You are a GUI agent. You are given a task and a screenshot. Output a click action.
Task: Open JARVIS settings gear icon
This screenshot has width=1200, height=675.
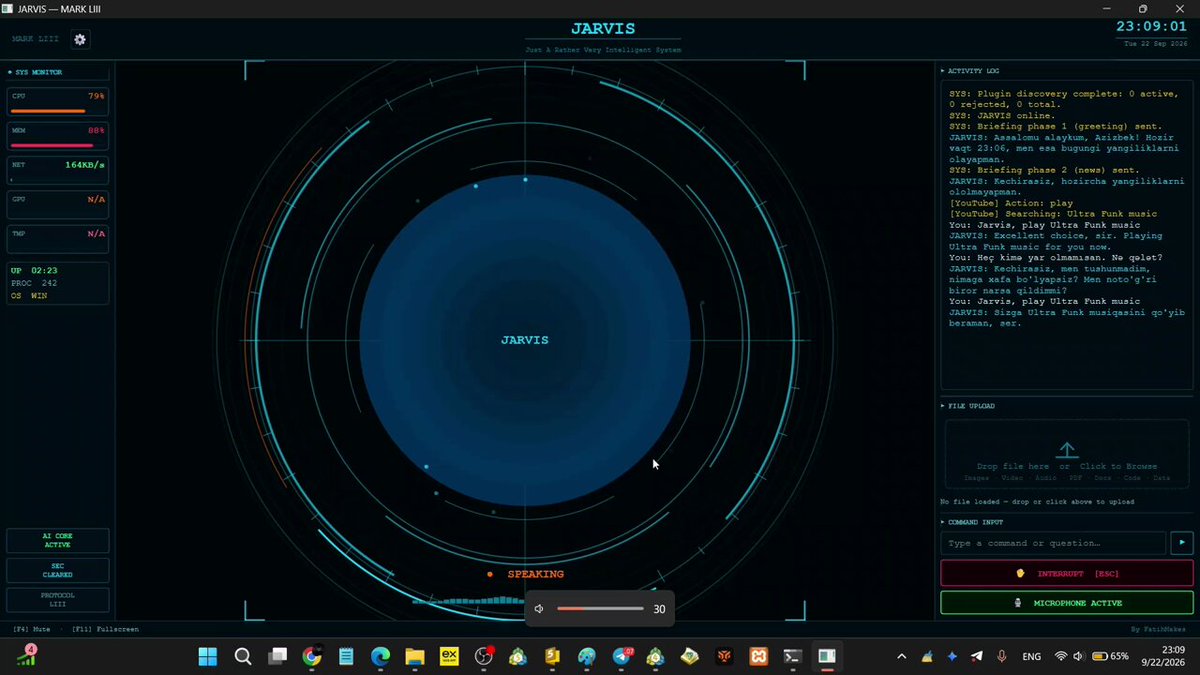(80, 39)
